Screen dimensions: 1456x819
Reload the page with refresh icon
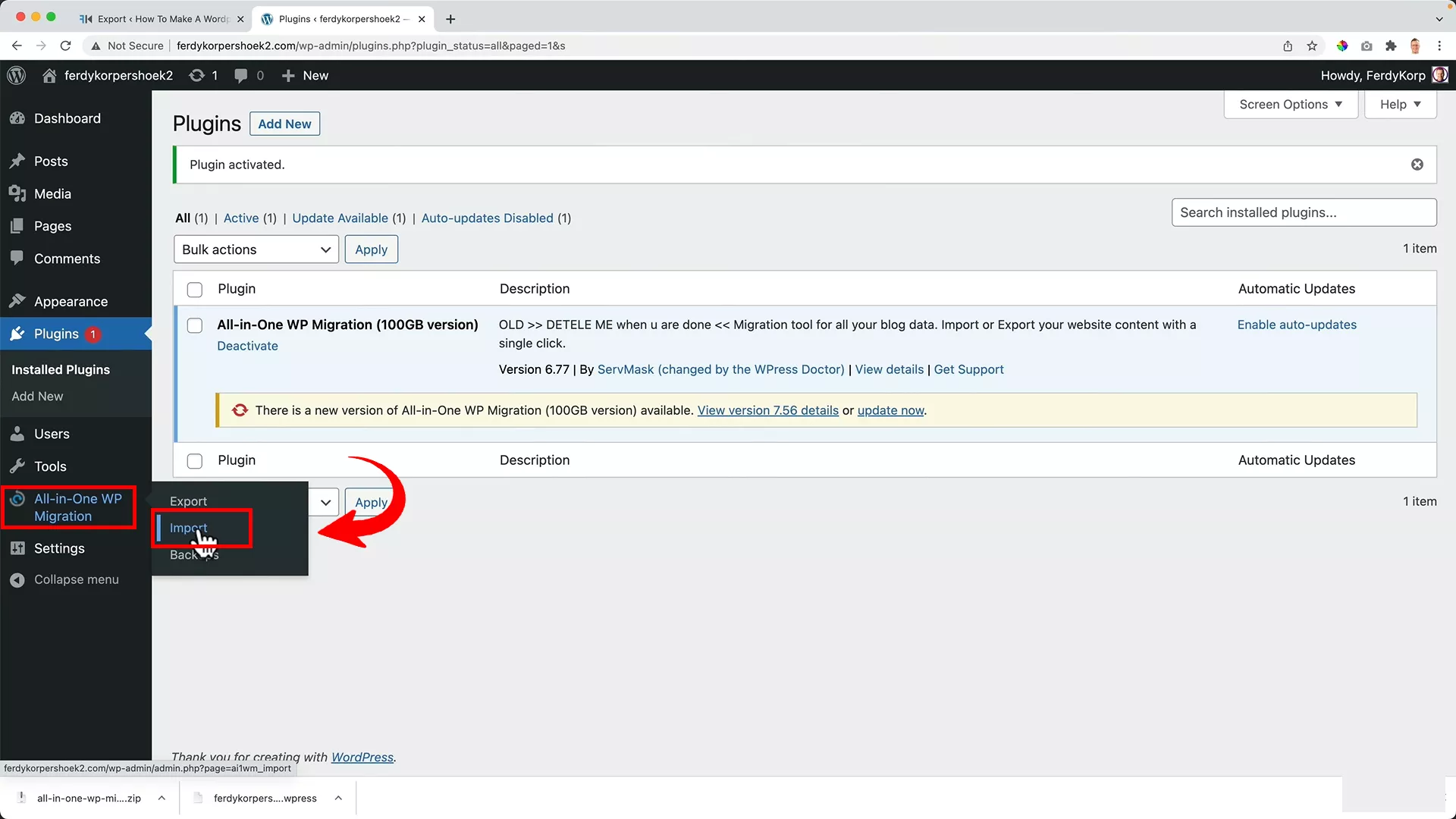point(66,45)
